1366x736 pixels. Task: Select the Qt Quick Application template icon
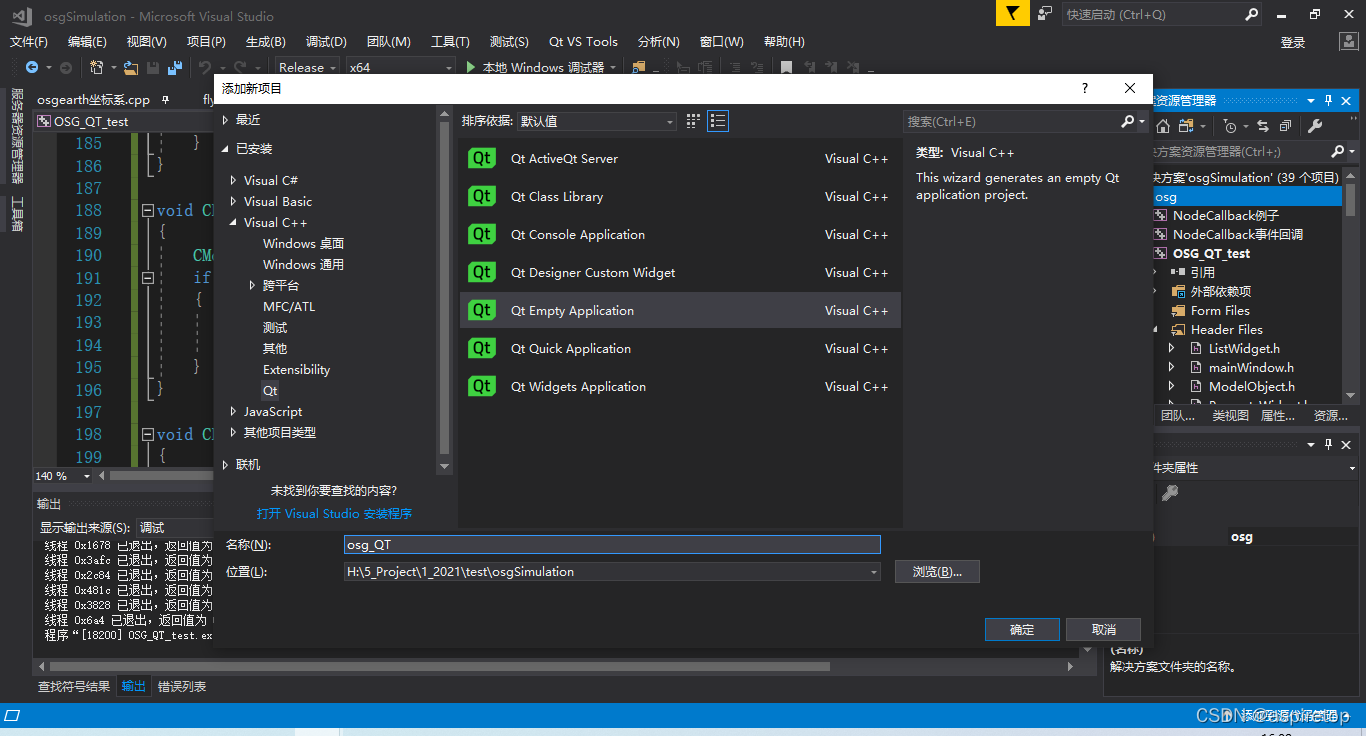coord(482,349)
